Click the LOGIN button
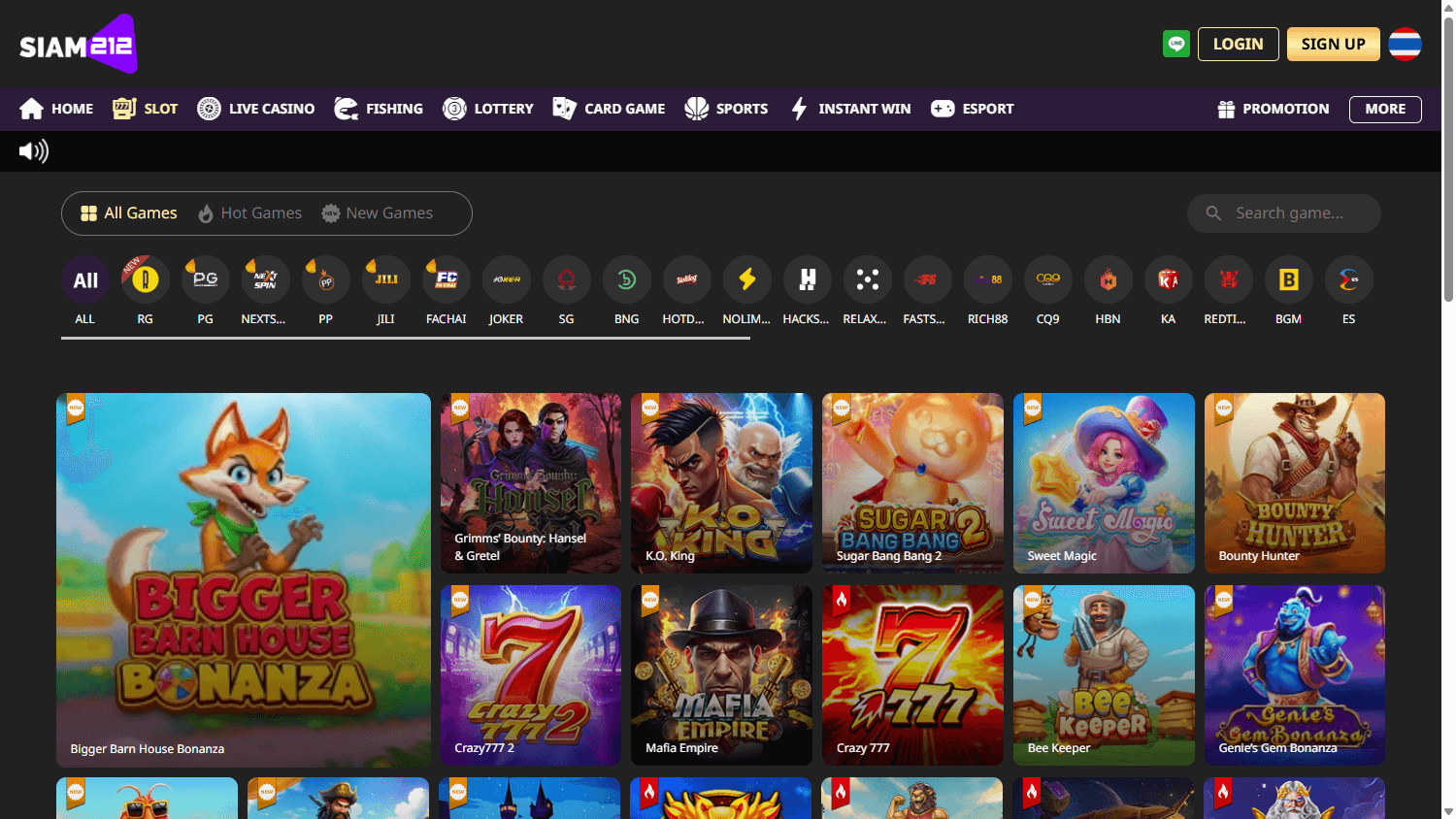This screenshot has height=819, width=1456. [1238, 44]
